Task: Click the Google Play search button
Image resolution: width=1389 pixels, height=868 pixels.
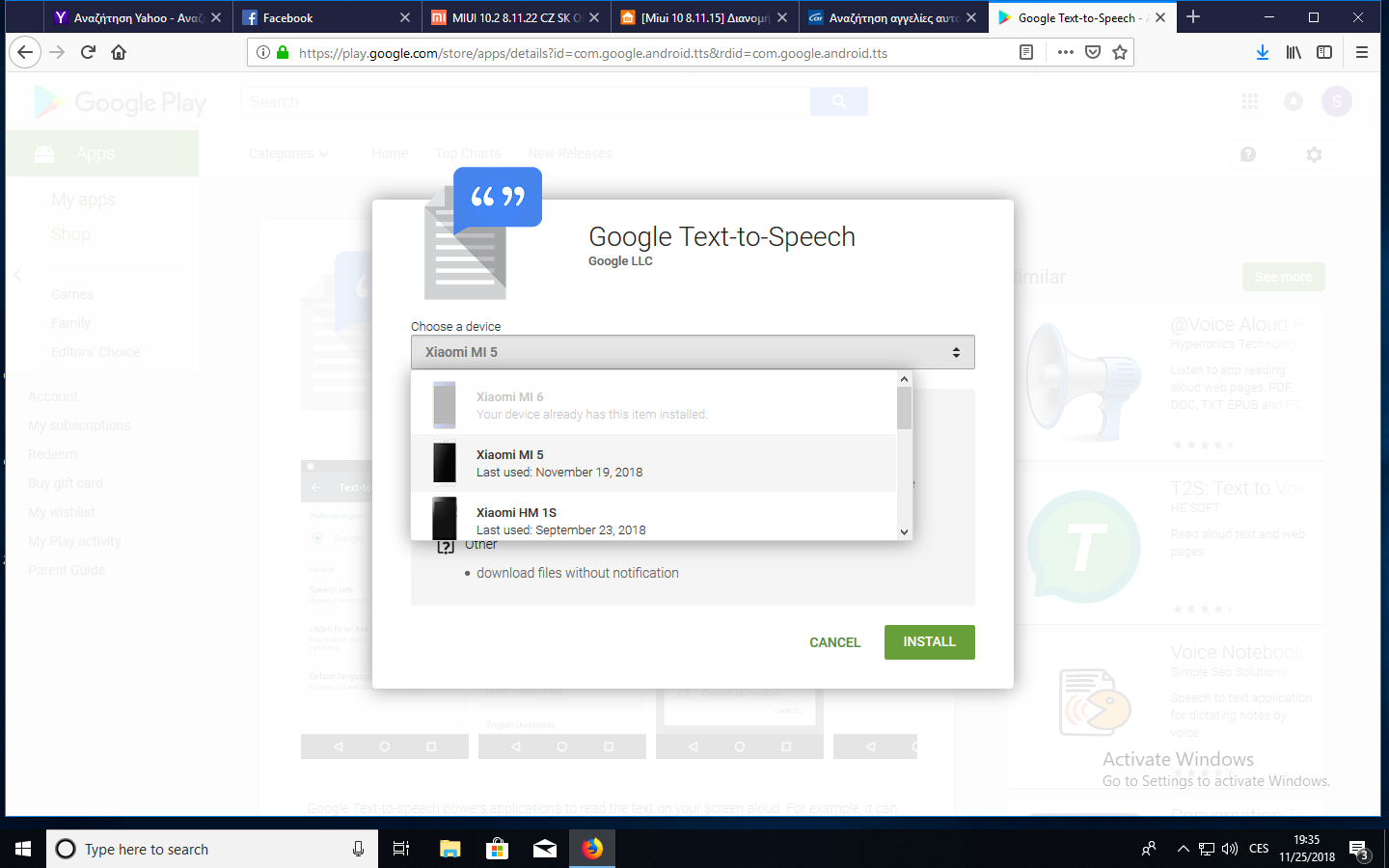Action: pos(839,101)
